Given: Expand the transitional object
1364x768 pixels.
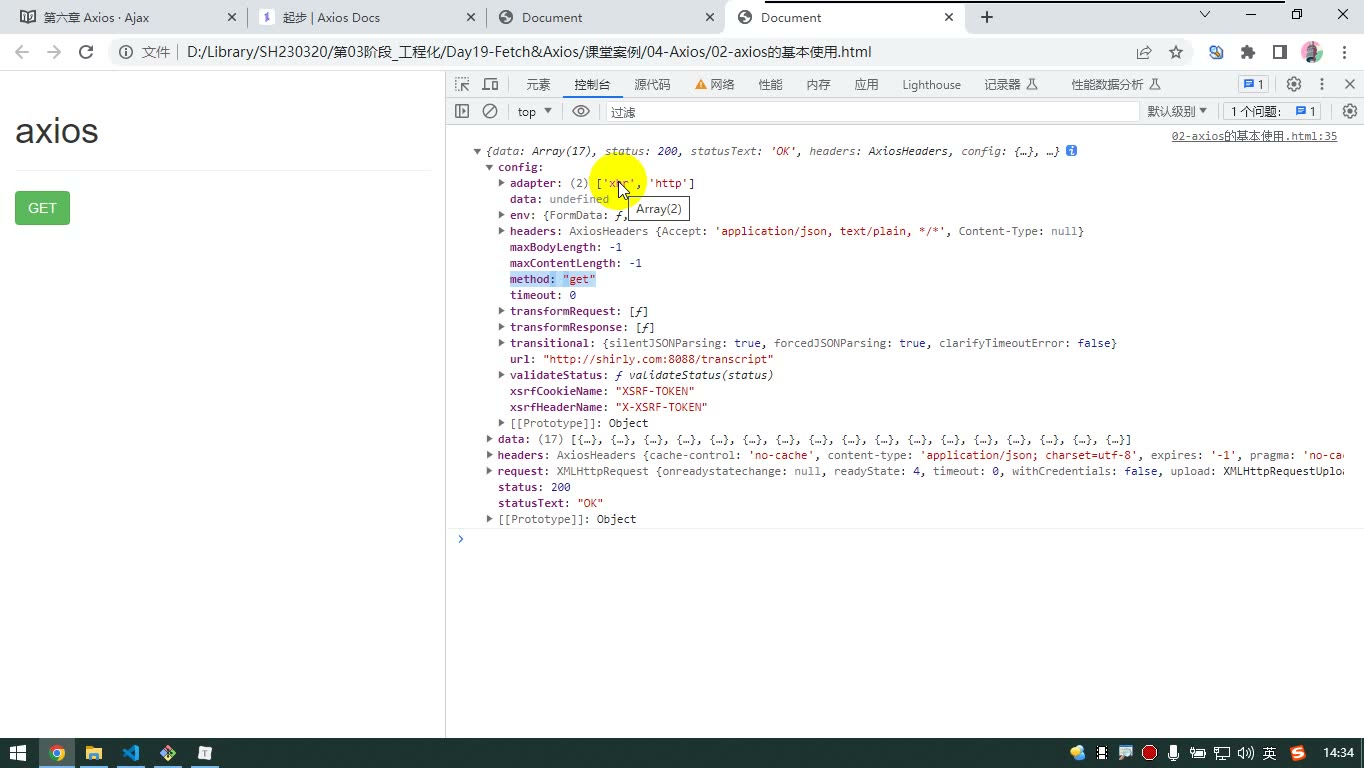Looking at the screenshot, I should 502,343.
